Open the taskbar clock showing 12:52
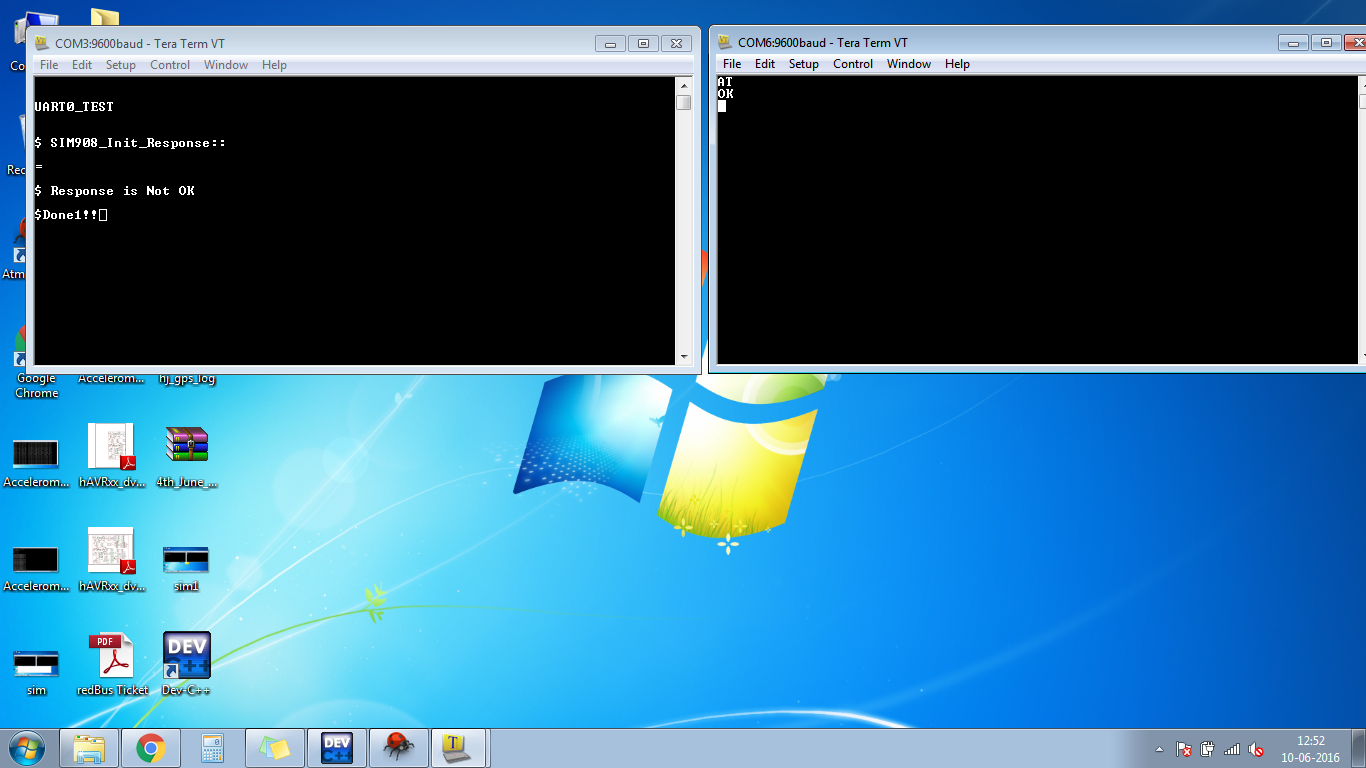Viewport: 1366px width, 768px height. pos(1311,749)
